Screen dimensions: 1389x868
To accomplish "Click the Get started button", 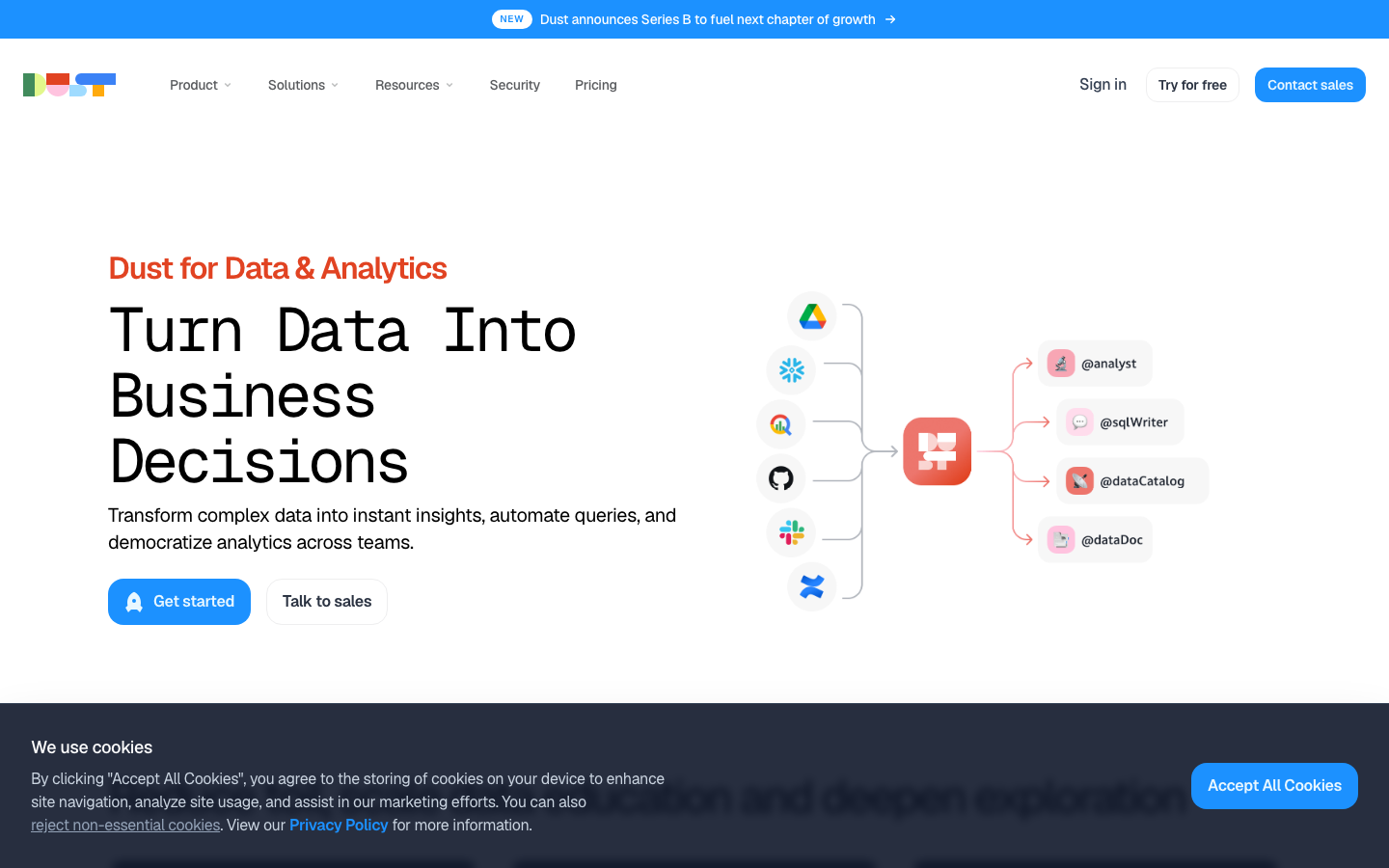I will (179, 602).
